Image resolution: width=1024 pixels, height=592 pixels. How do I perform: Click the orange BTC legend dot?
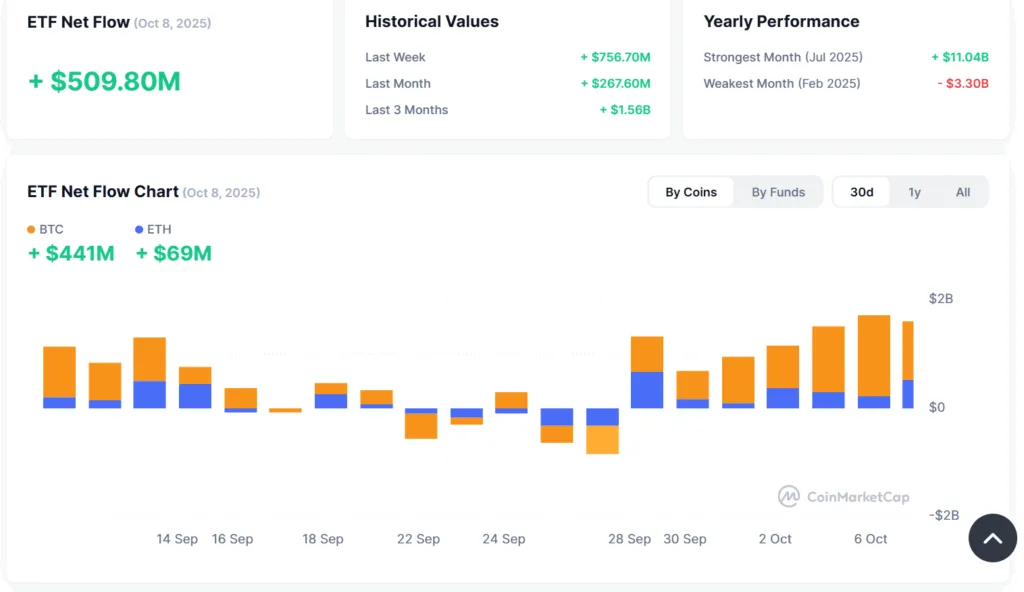point(31,230)
